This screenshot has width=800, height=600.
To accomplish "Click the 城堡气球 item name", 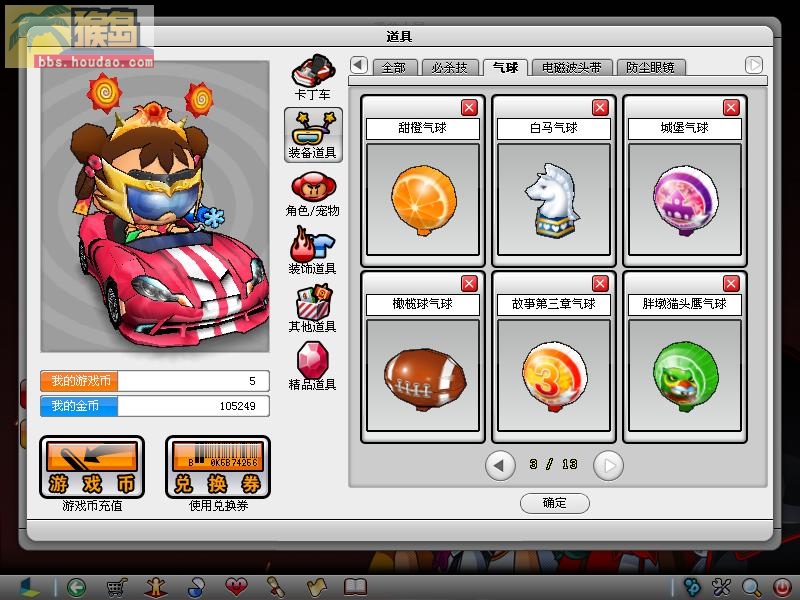I will pos(685,128).
